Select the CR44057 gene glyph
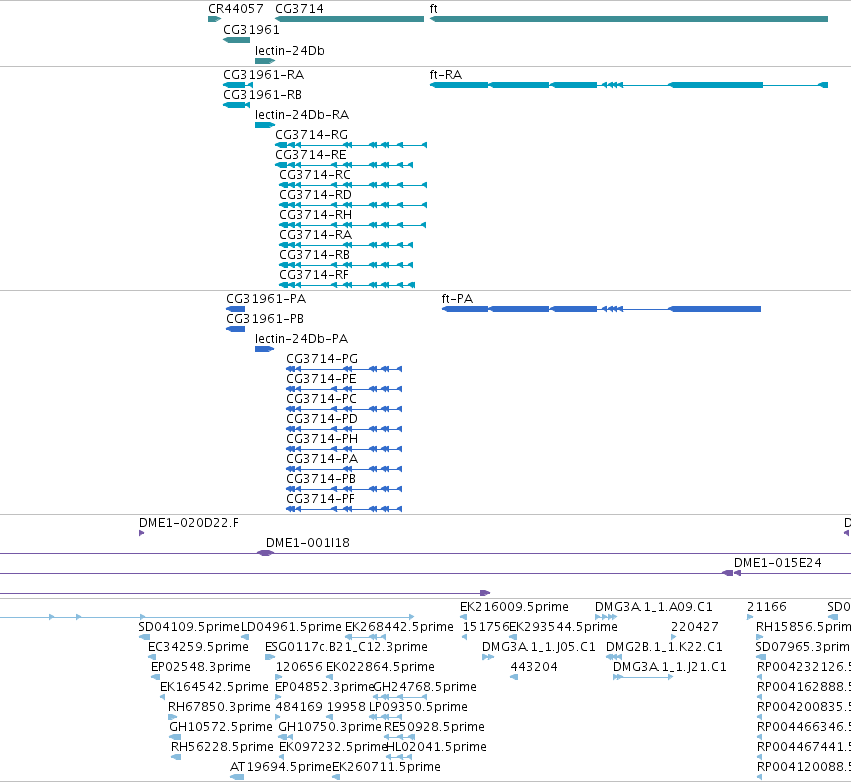Viewport: 851px width, 782px height. point(214,19)
